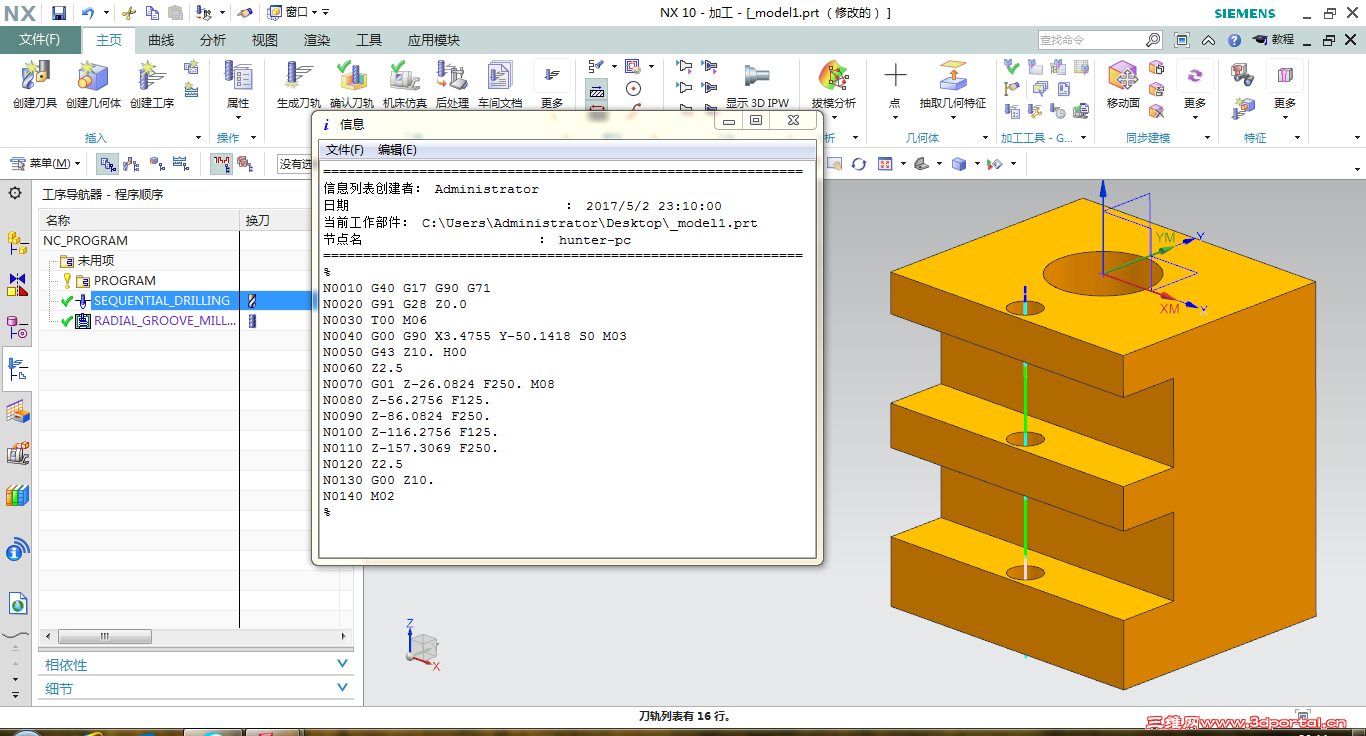Open the Constraint Navigator sidebar tab
The image size is (1366, 736).
pyautogui.click(x=17, y=284)
